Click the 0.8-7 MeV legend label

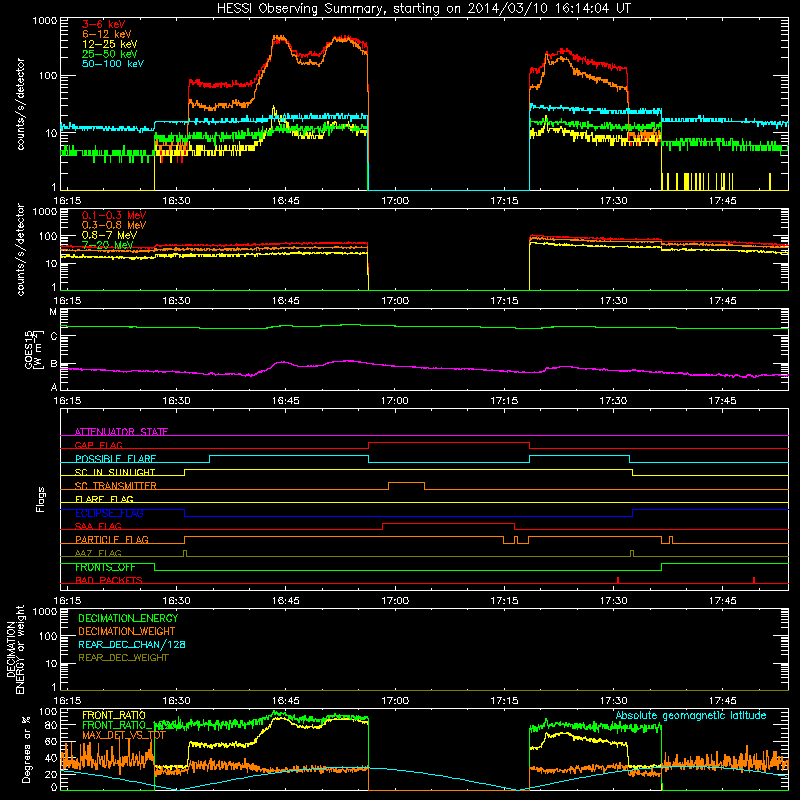(x=109, y=235)
